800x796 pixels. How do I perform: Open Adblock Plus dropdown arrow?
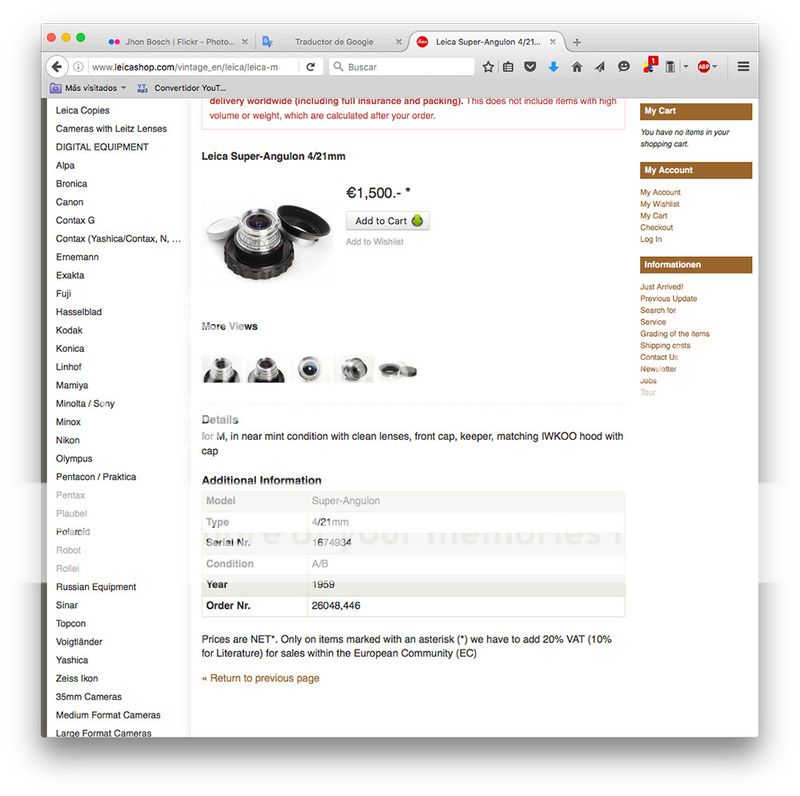pyautogui.click(x=715, y=67)
